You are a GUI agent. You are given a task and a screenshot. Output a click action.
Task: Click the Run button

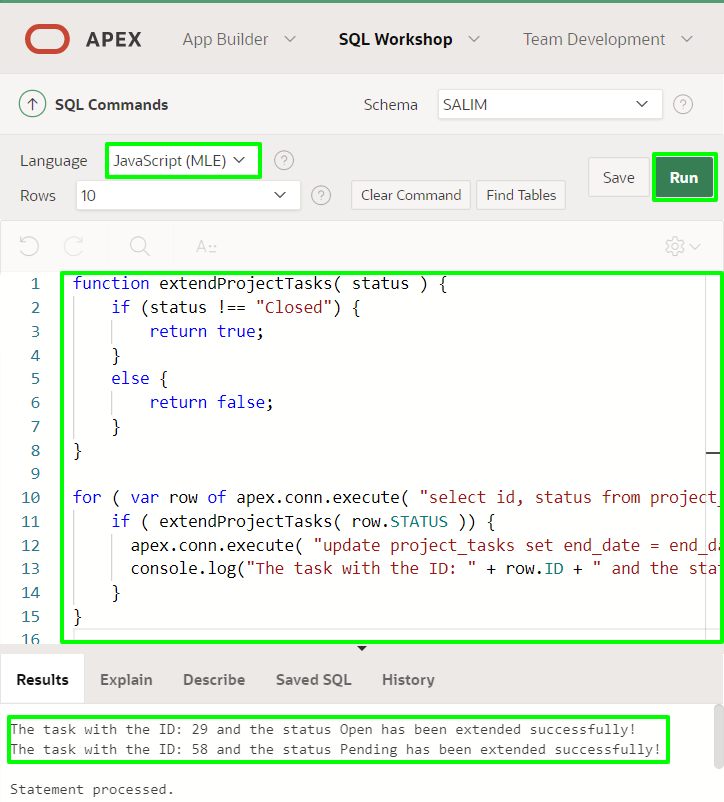684,177
